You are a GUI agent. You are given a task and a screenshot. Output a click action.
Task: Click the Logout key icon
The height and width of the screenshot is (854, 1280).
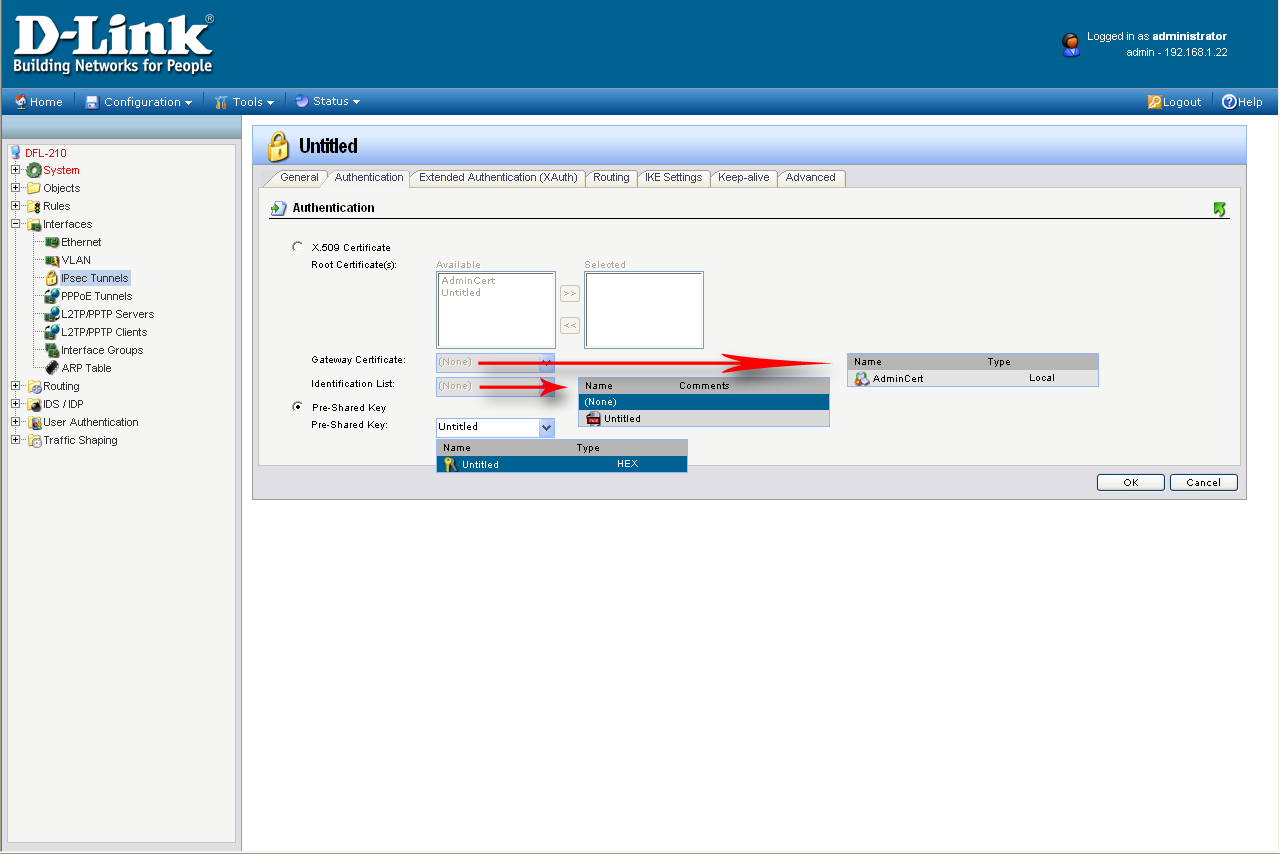click(1154, 102)
